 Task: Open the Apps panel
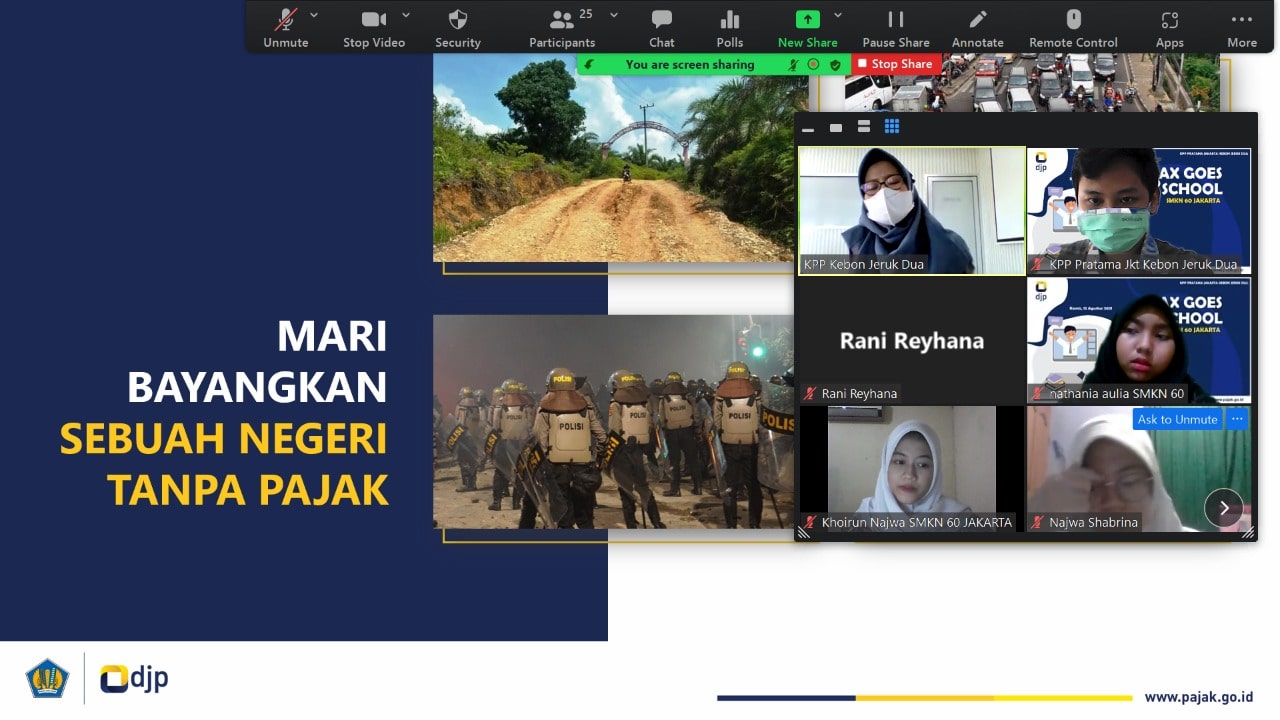(x=1169, y=27)
